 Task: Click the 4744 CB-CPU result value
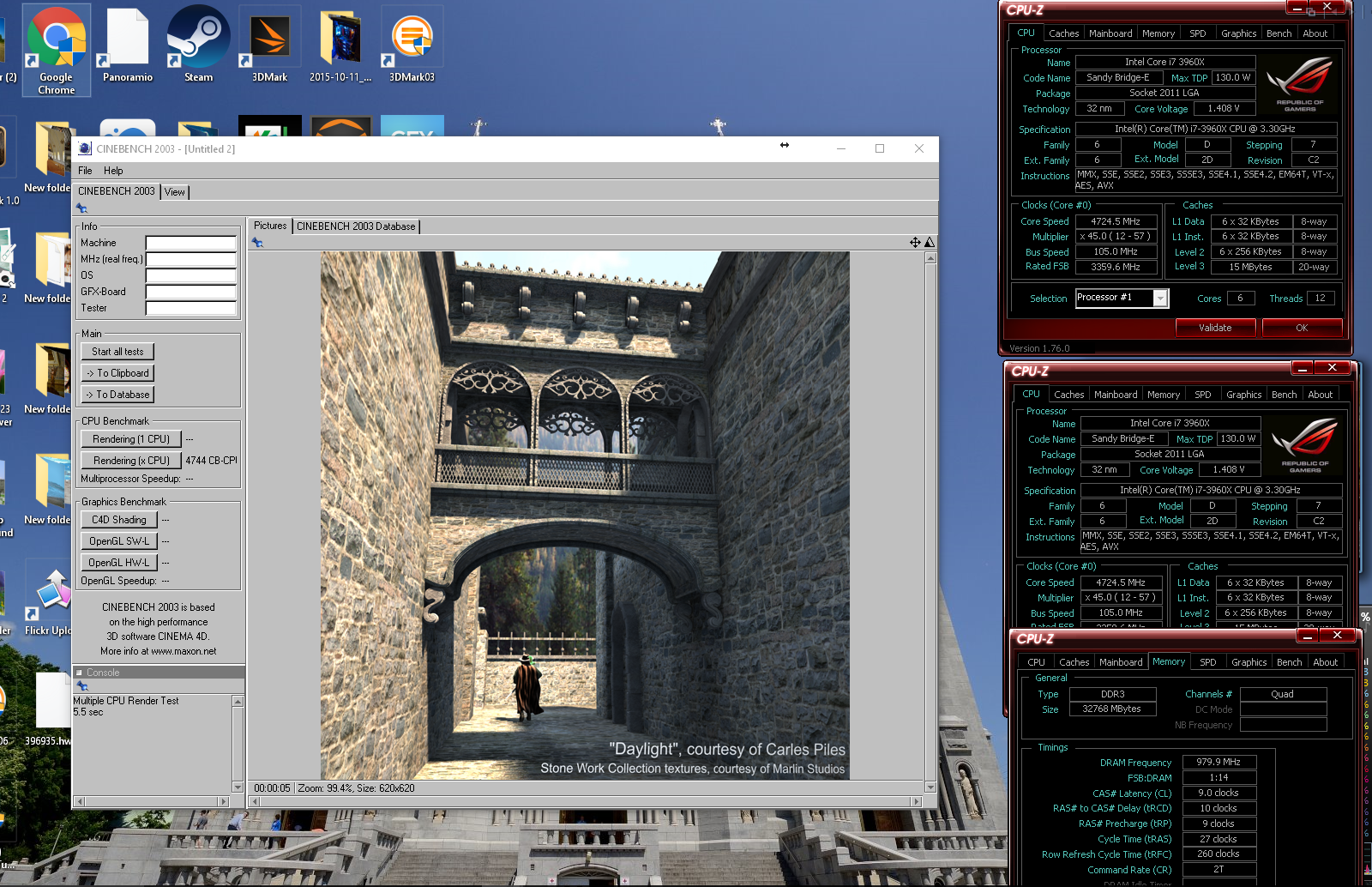pos(211,461)
